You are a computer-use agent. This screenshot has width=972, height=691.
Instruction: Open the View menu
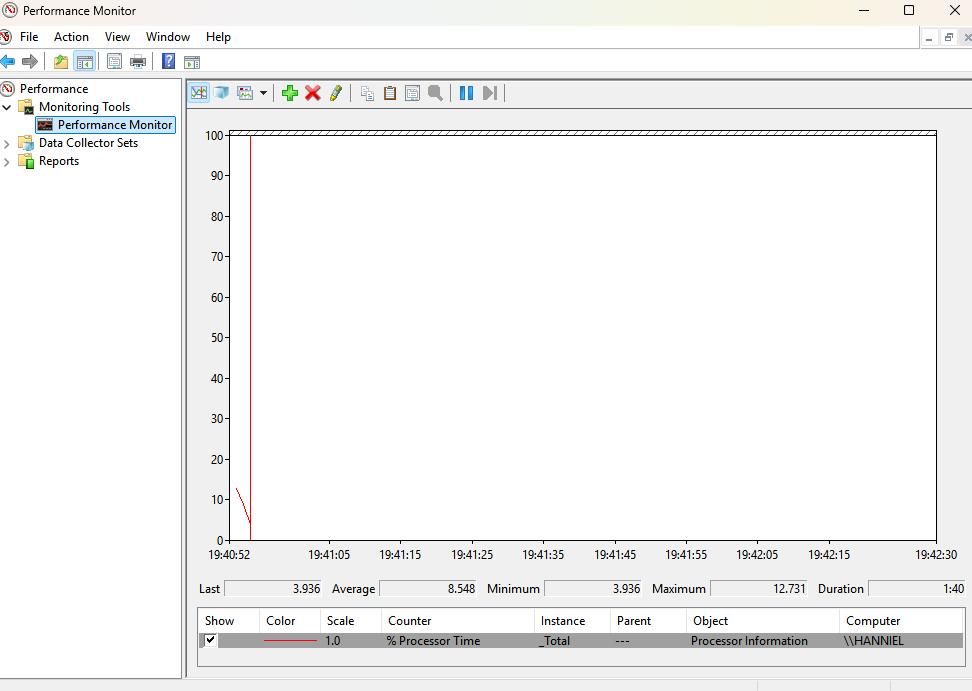[x=117, y=37]
